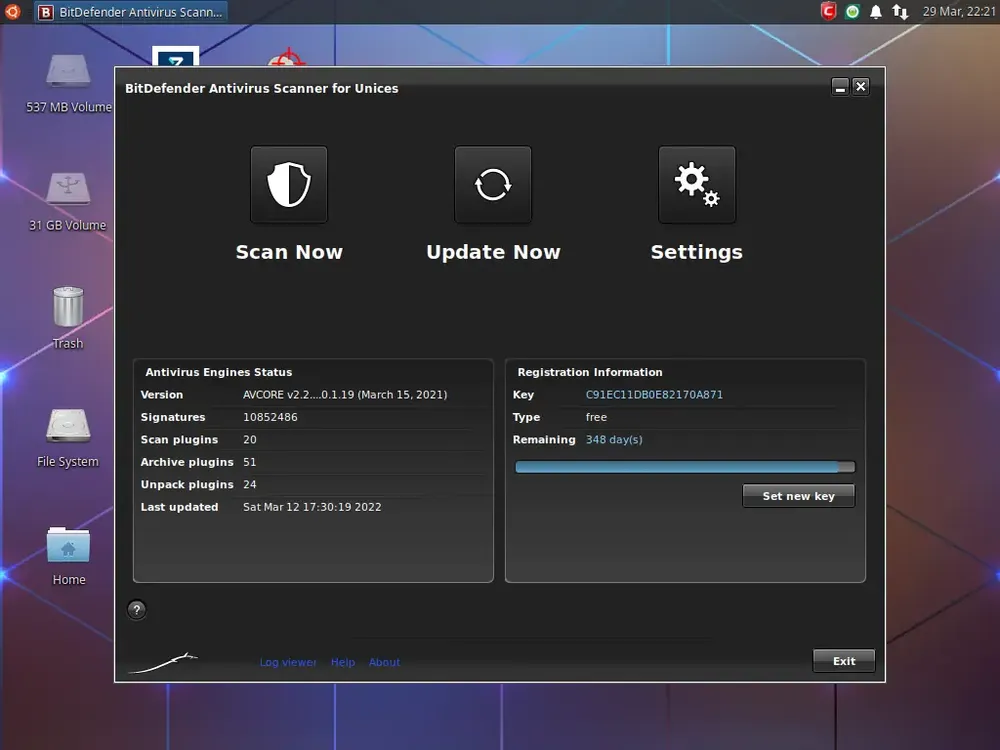1000x750 pixels.
Task: Click the network arrows tray icon
Action: pos(900,12)
